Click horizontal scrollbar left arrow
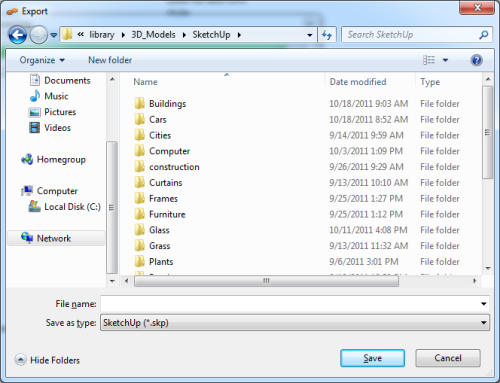 coord(126,281)
